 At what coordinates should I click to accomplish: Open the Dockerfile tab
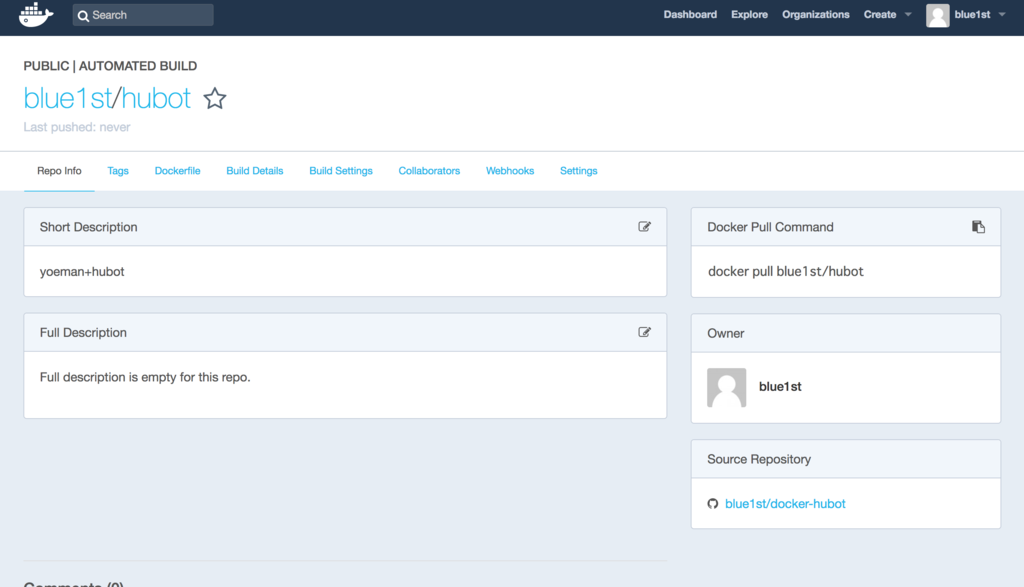[178, 171]
